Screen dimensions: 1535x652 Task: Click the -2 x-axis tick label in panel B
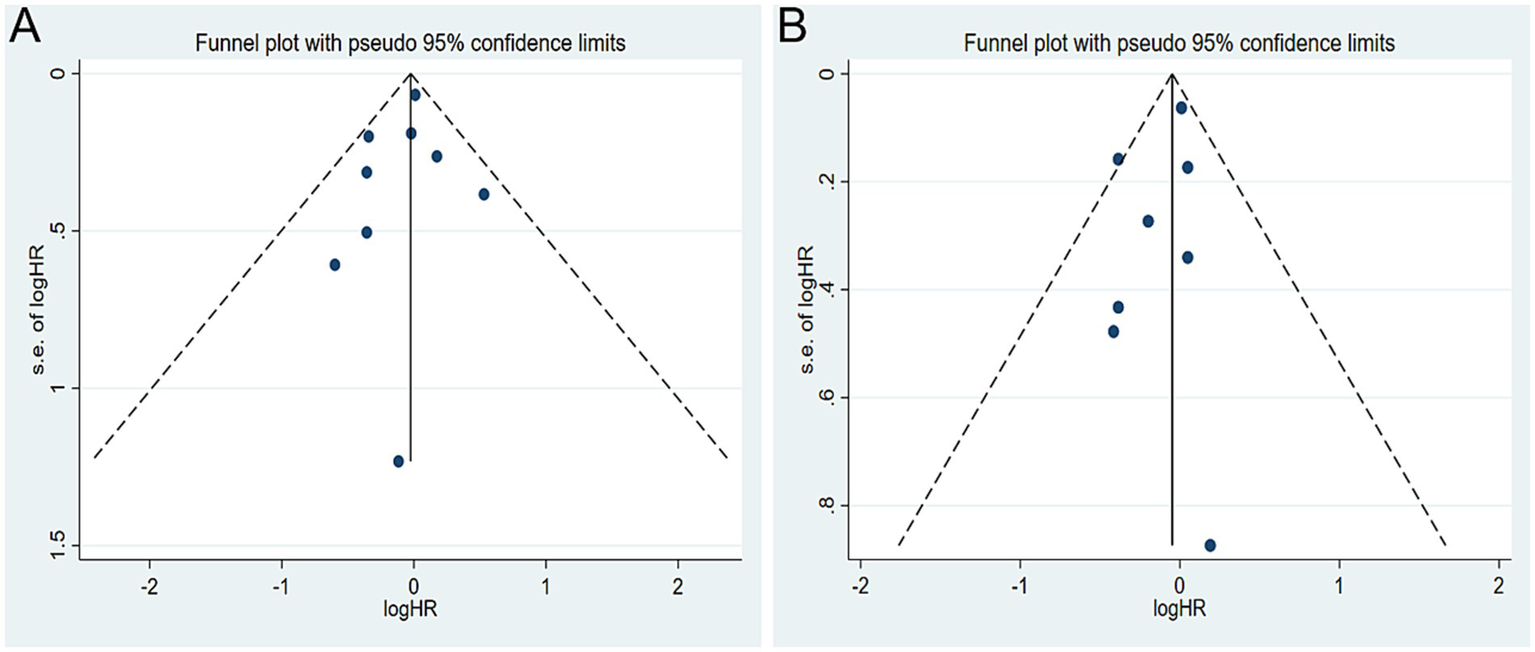pyautogui.click(x=858, y=585)
